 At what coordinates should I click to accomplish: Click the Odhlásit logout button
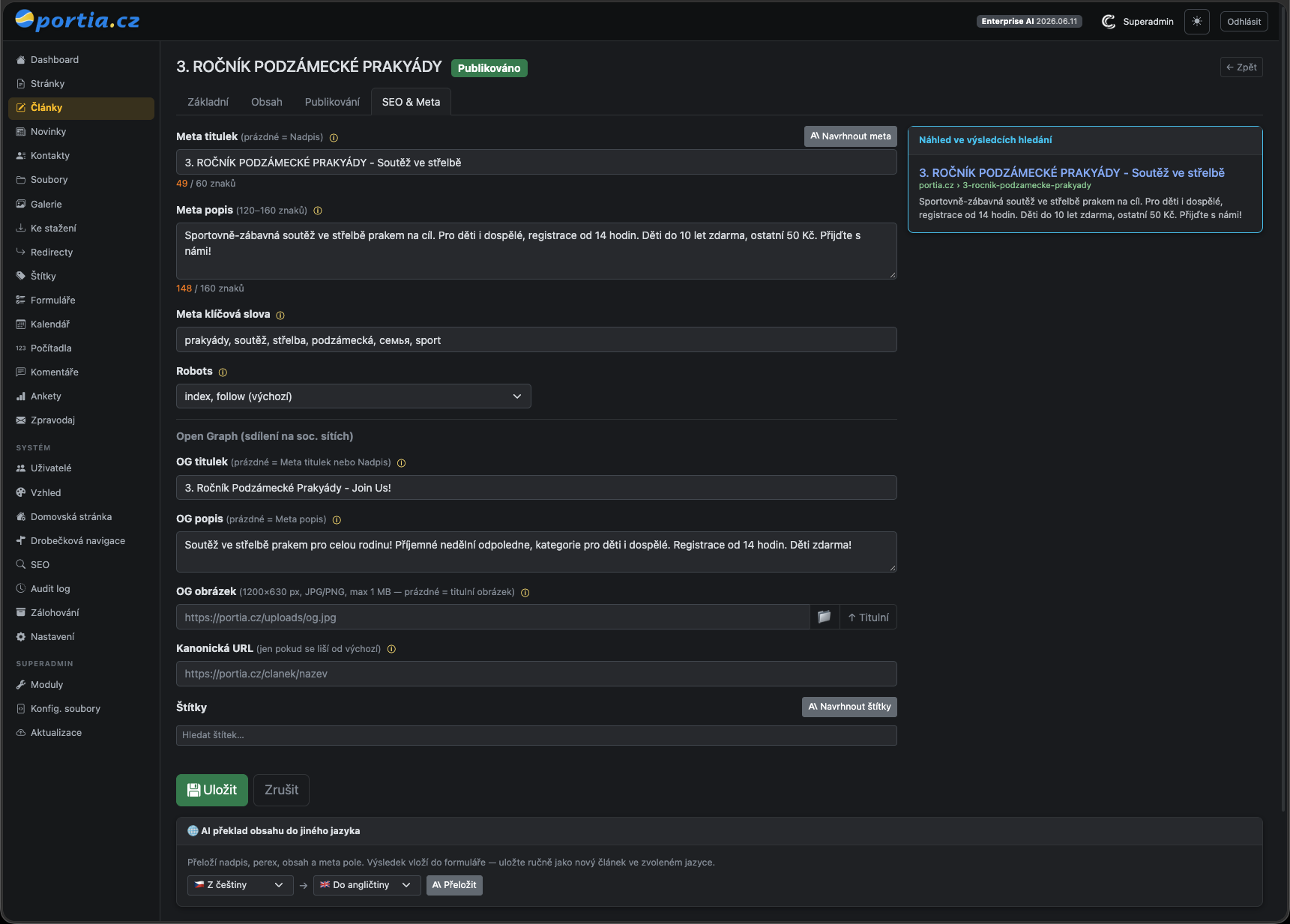click(x=1244, y=22)
